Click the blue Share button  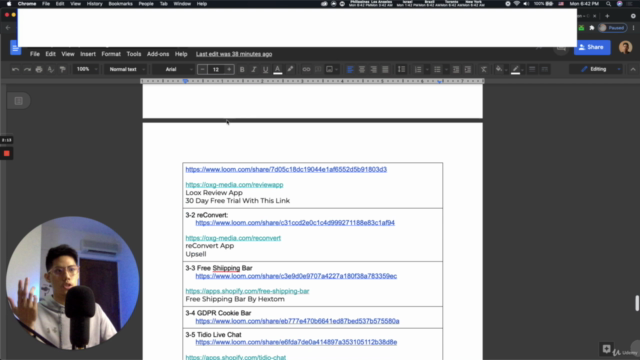pos(592,47)
